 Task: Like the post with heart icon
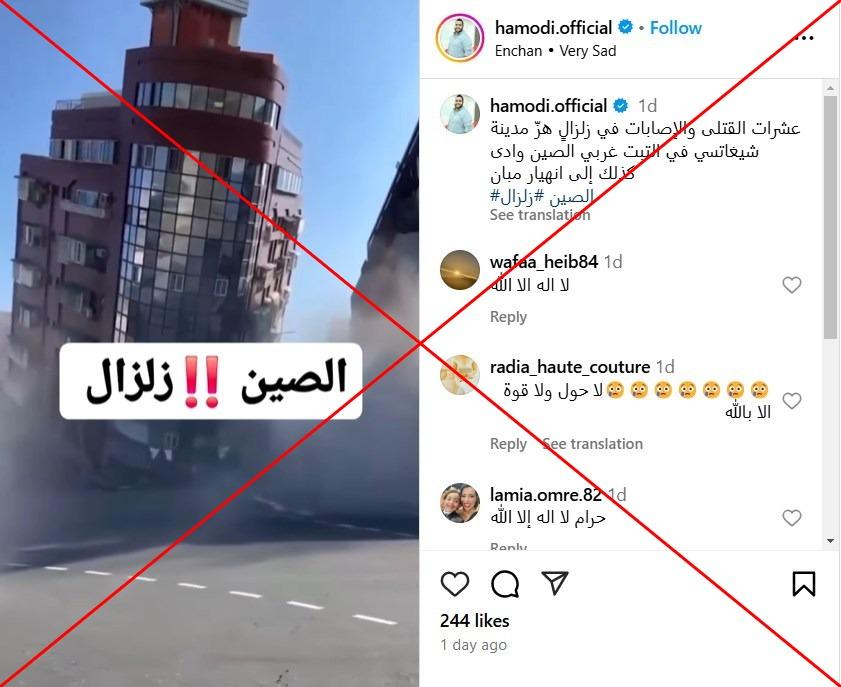455,583
